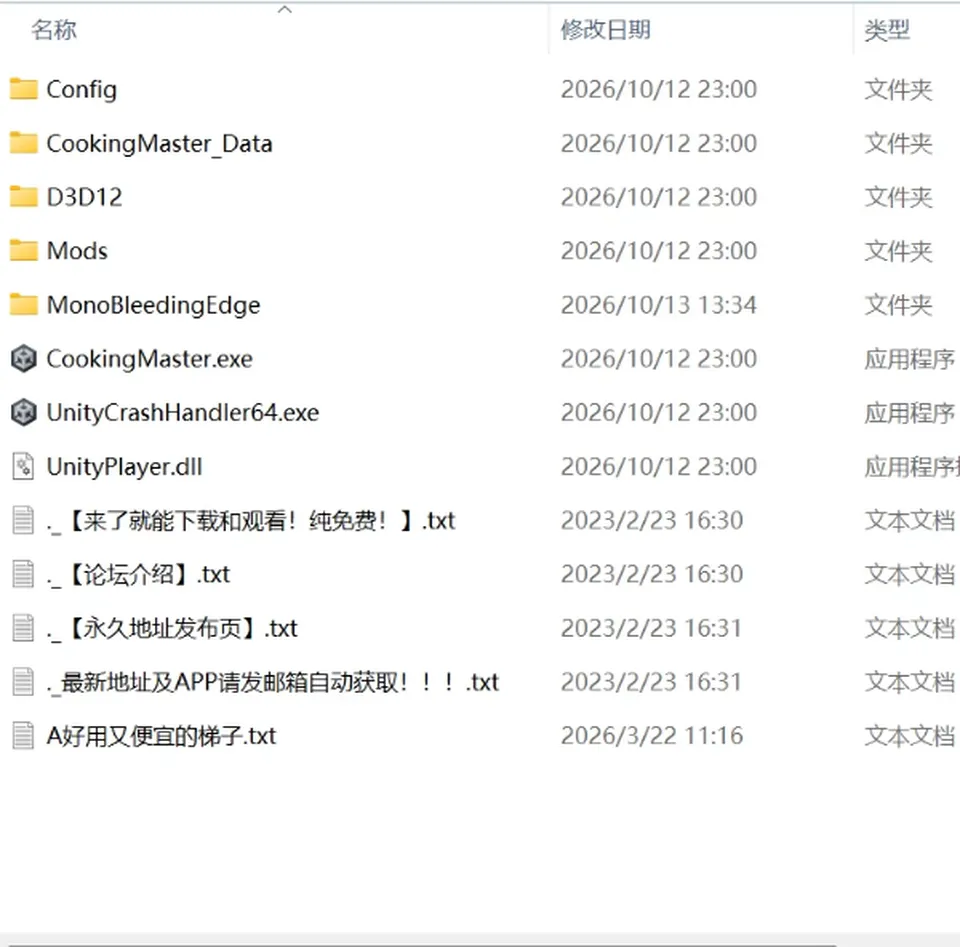Screen dimensions: 960x947
Task: Sort files by 名称 column header
Action: pyautogui.click(x=54, y=29)
